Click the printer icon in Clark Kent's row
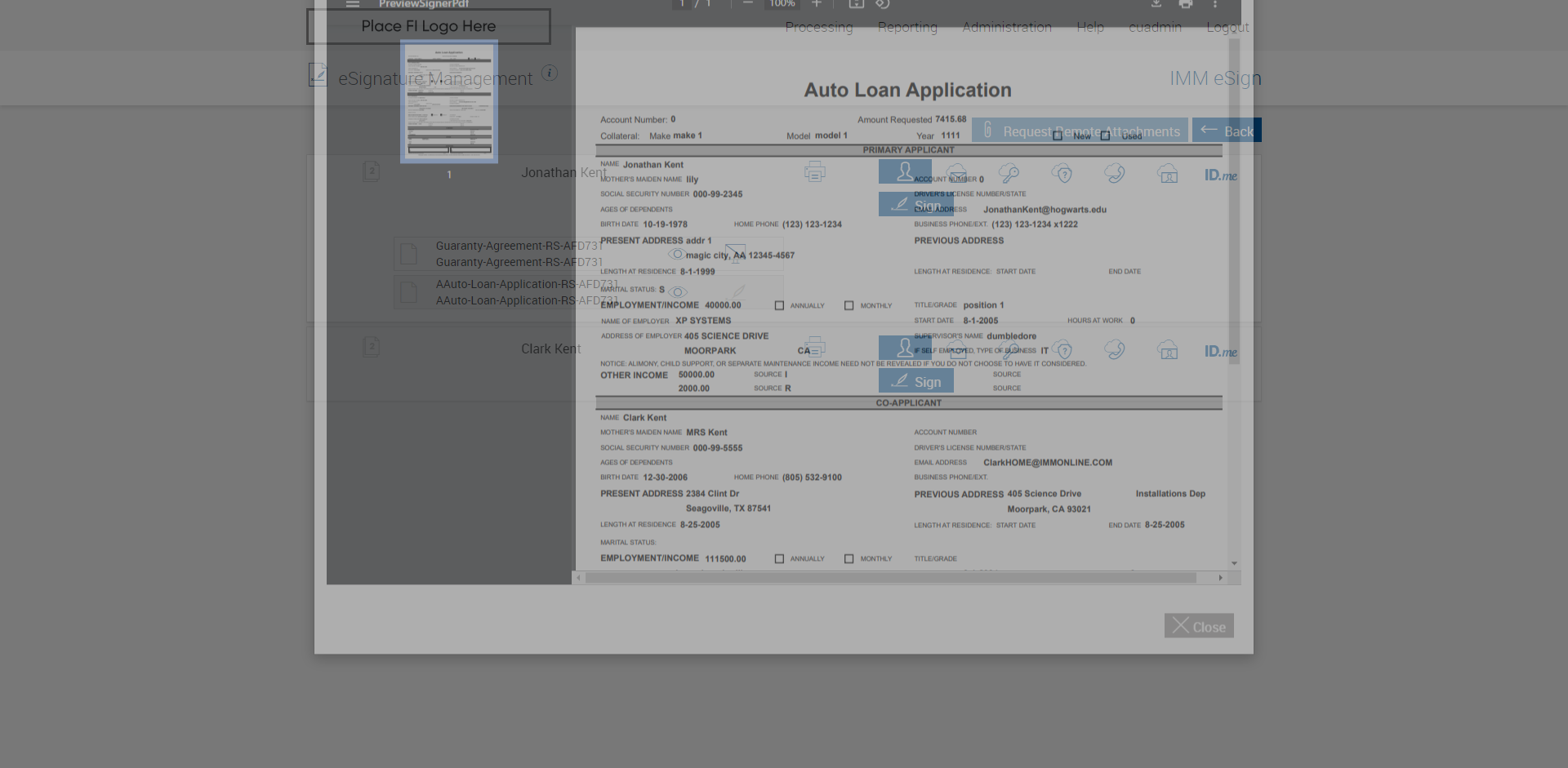The width and height of the screenshot is (1568, 768). click(814, 348)
